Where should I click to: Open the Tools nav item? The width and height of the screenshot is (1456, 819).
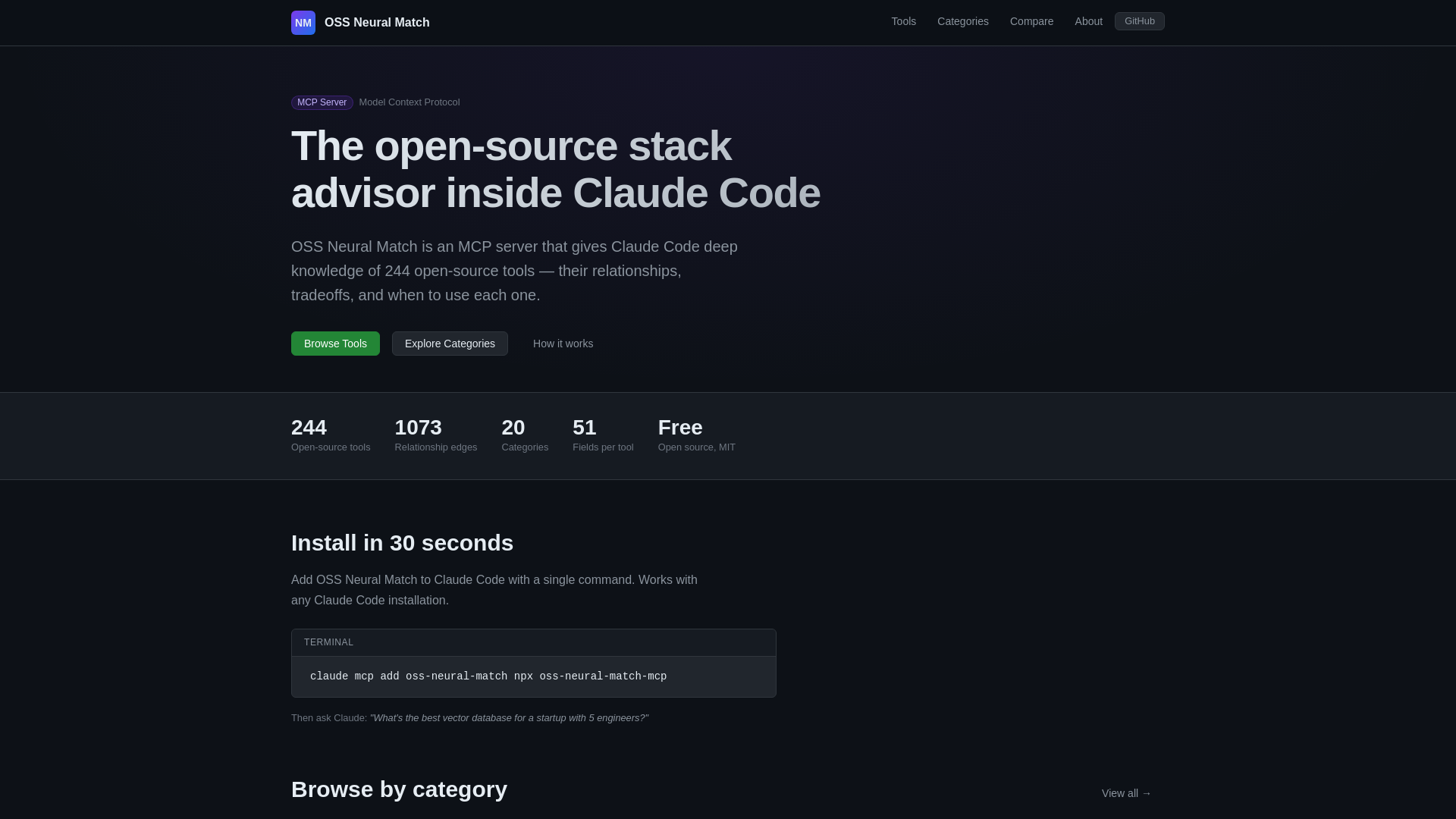(903, 21)
